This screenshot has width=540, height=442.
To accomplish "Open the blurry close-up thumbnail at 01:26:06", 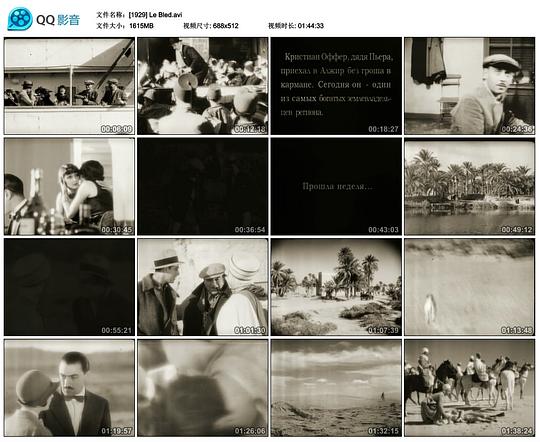I will 202,388.
